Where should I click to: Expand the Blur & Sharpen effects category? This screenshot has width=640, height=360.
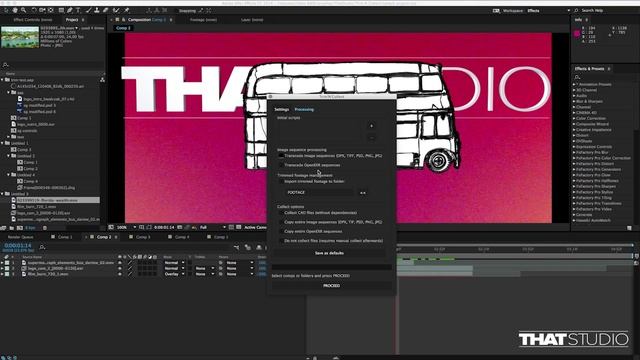[x=574, y=101]
